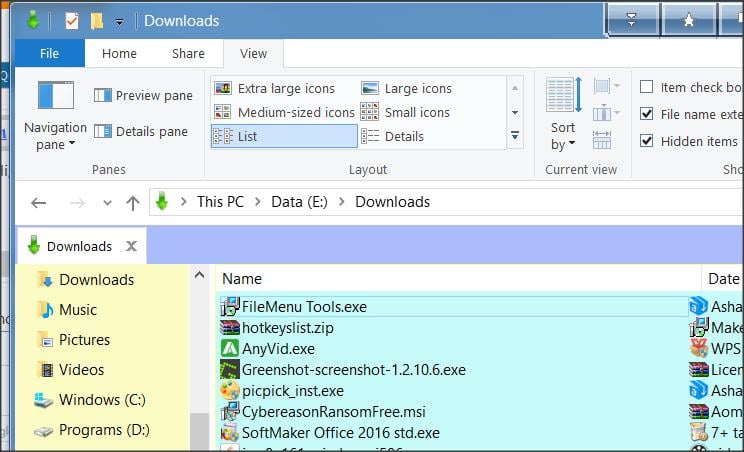744x452 pixels.
Task: Click navigation pane scroll up arrow
Action: (199, 275)
